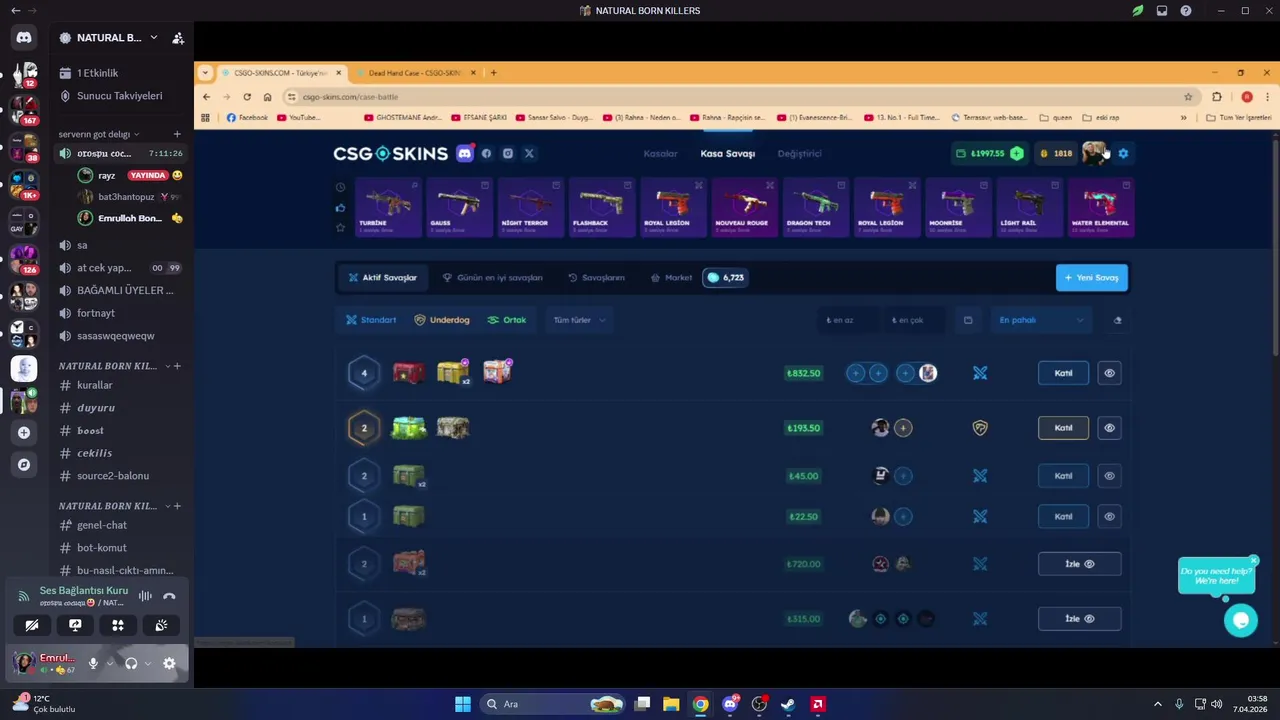Image resolution: width=1280 pixels, height=720 pixels.
Task: Start screen sharing in Discord voice panel
Action: 75,625
